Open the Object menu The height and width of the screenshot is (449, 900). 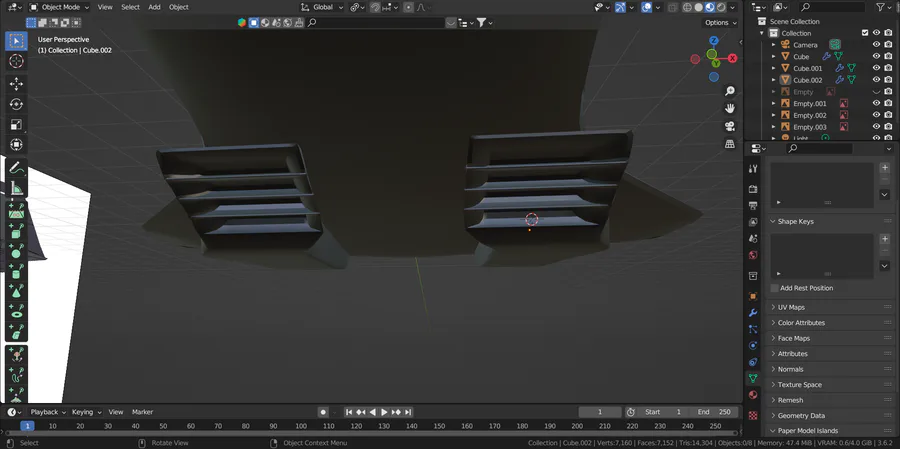[x=179, y=7]
